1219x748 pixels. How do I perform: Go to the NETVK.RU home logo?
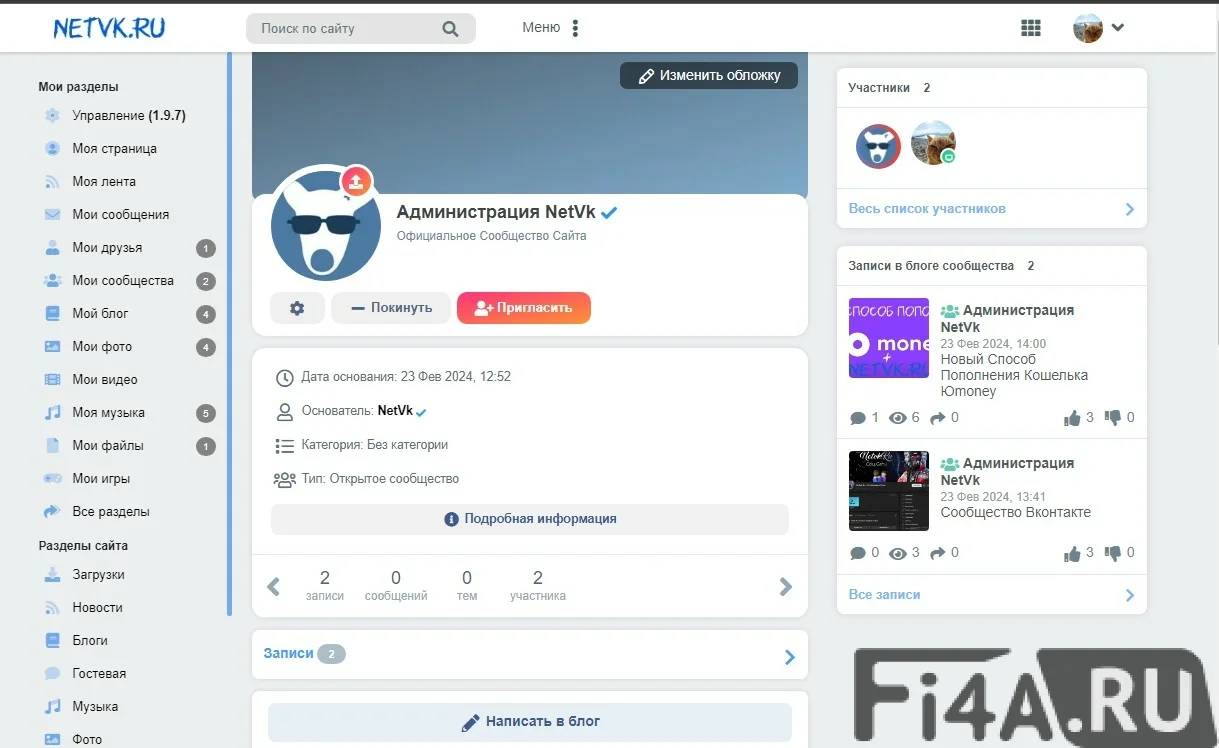click(x=110, y=28)
